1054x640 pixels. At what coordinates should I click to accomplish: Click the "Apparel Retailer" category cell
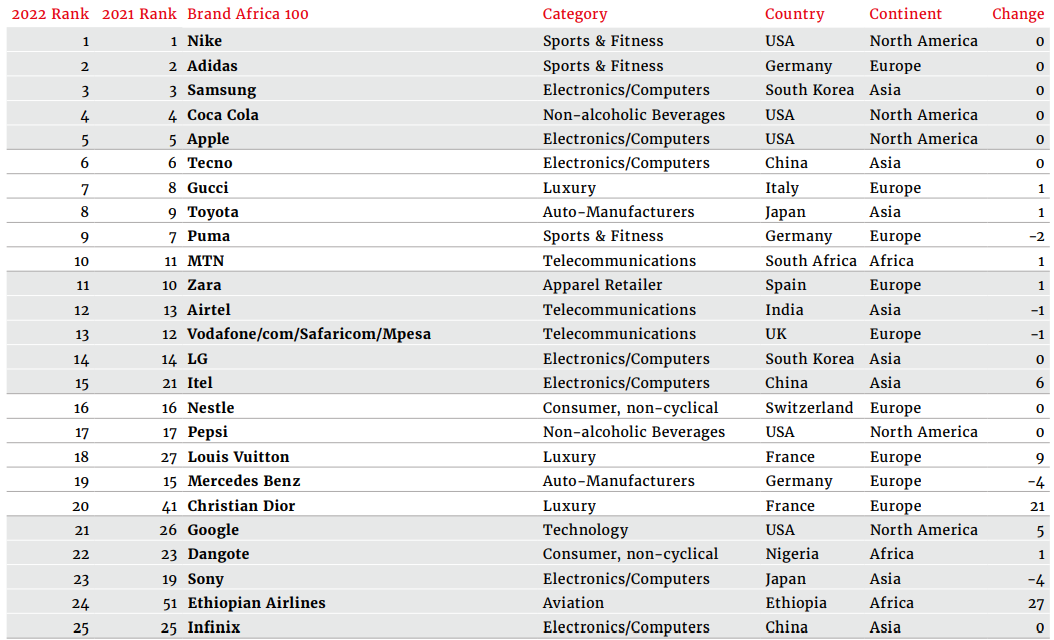coord(603,285)
